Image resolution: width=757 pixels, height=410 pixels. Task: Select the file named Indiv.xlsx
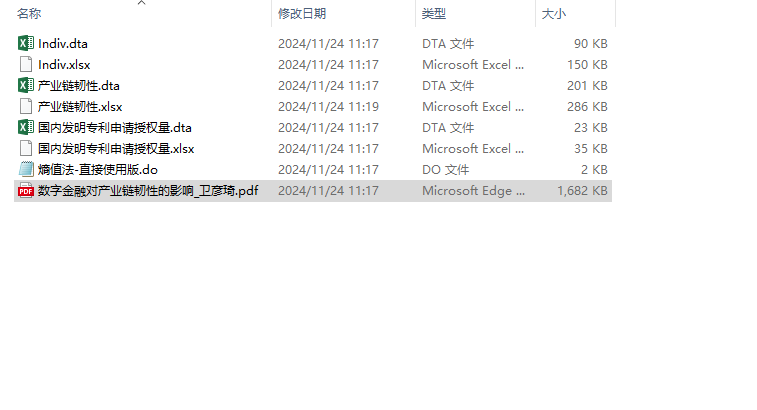pos(64,64)
